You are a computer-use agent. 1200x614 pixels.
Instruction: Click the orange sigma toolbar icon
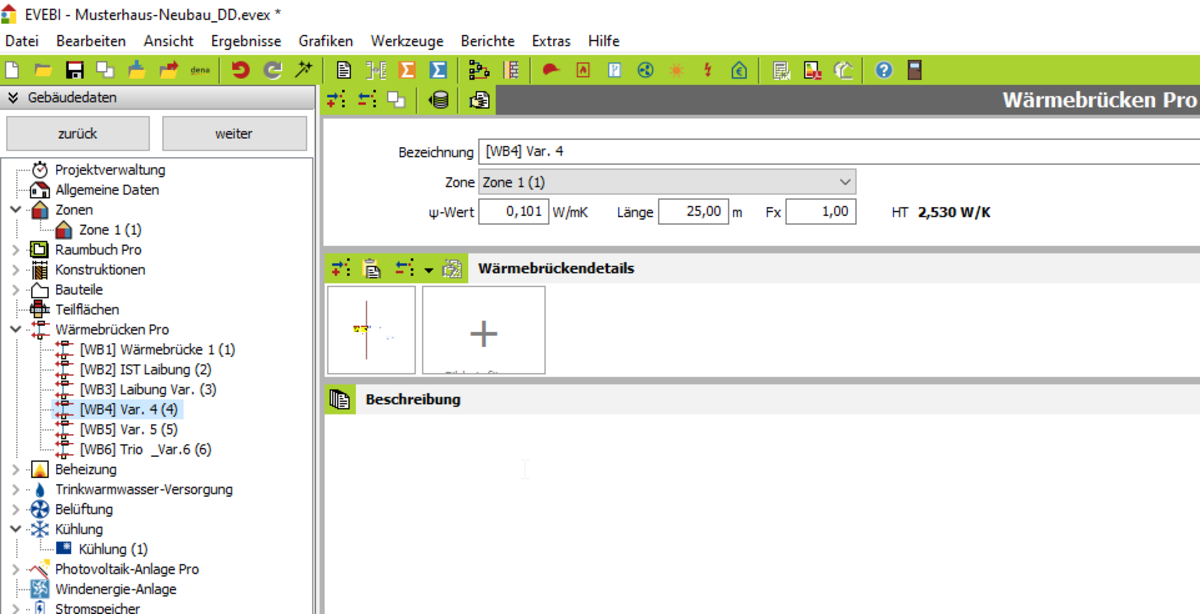coord(407,70)
